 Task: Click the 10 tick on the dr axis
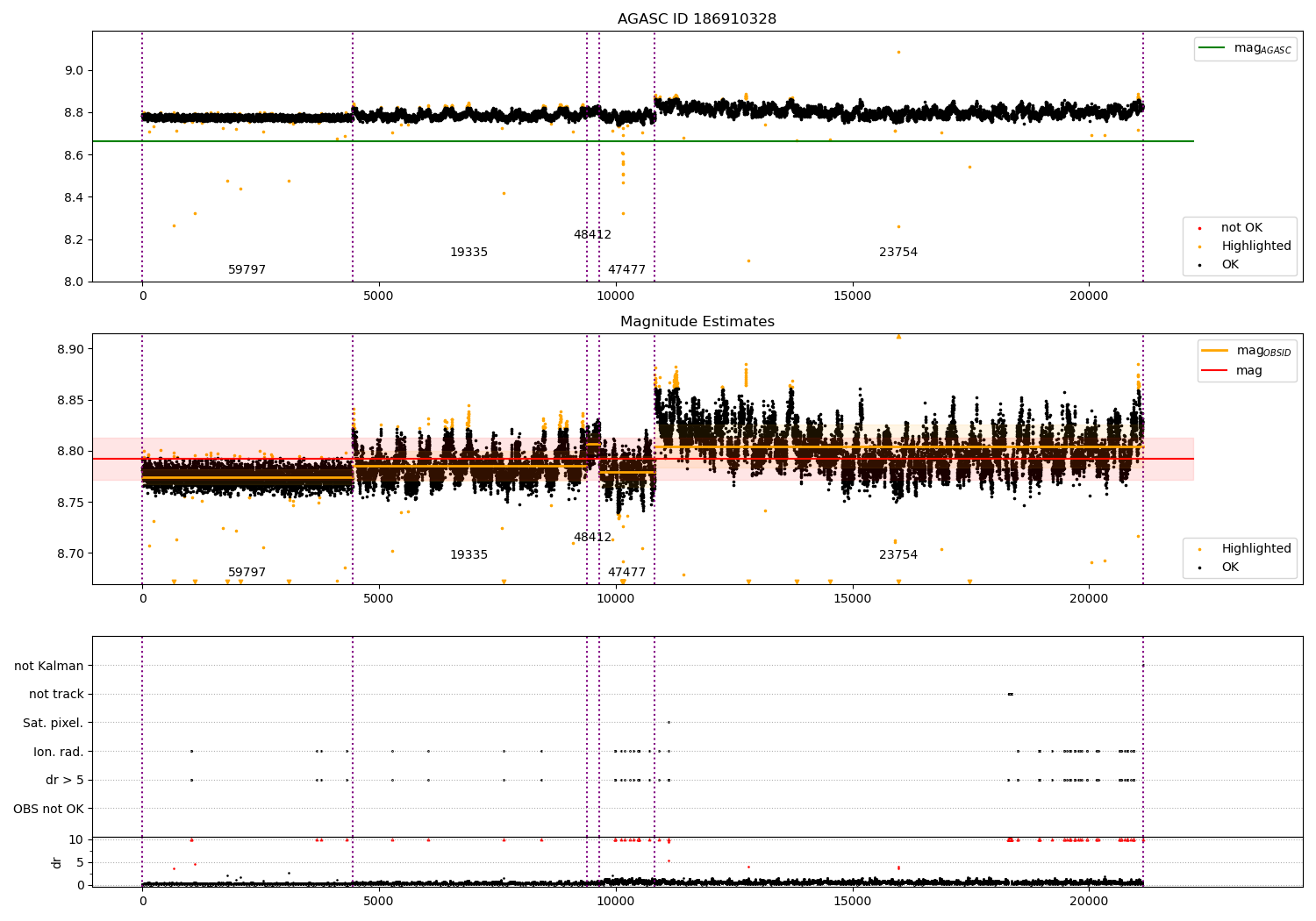[76, 840]
